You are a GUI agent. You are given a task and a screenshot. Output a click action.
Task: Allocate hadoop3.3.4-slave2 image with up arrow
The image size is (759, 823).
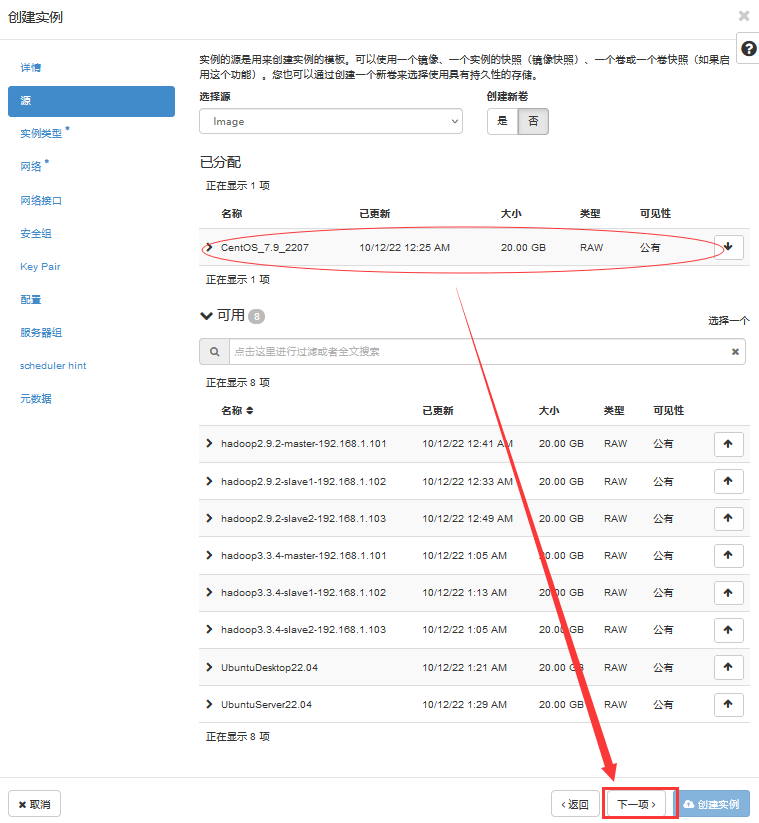[728, 630]
